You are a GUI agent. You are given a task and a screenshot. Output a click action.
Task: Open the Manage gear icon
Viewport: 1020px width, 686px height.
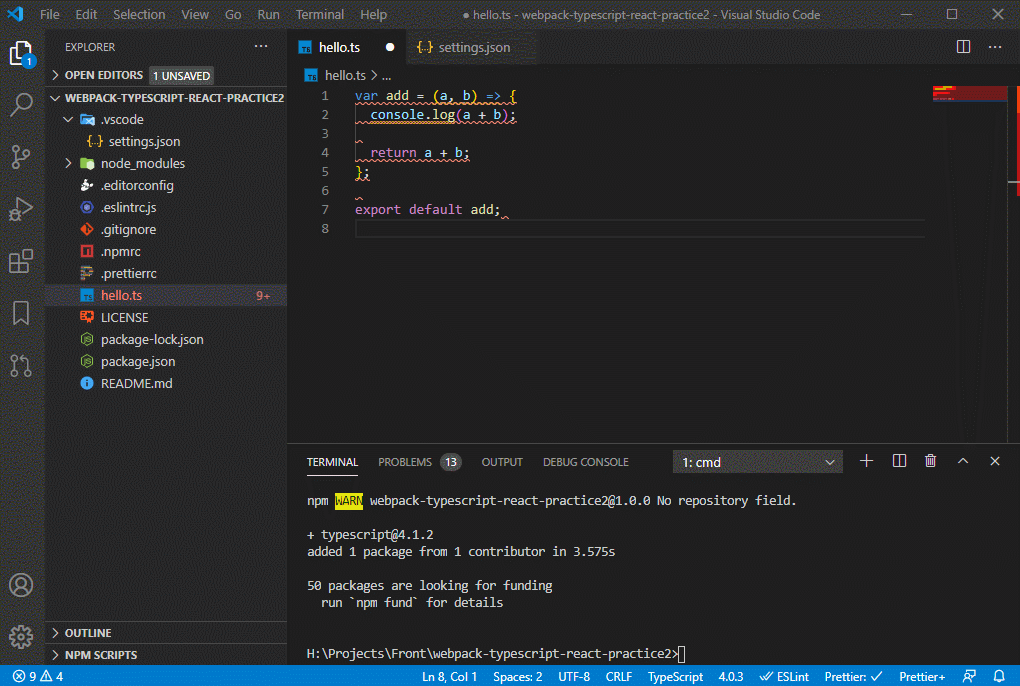(21, 636)
